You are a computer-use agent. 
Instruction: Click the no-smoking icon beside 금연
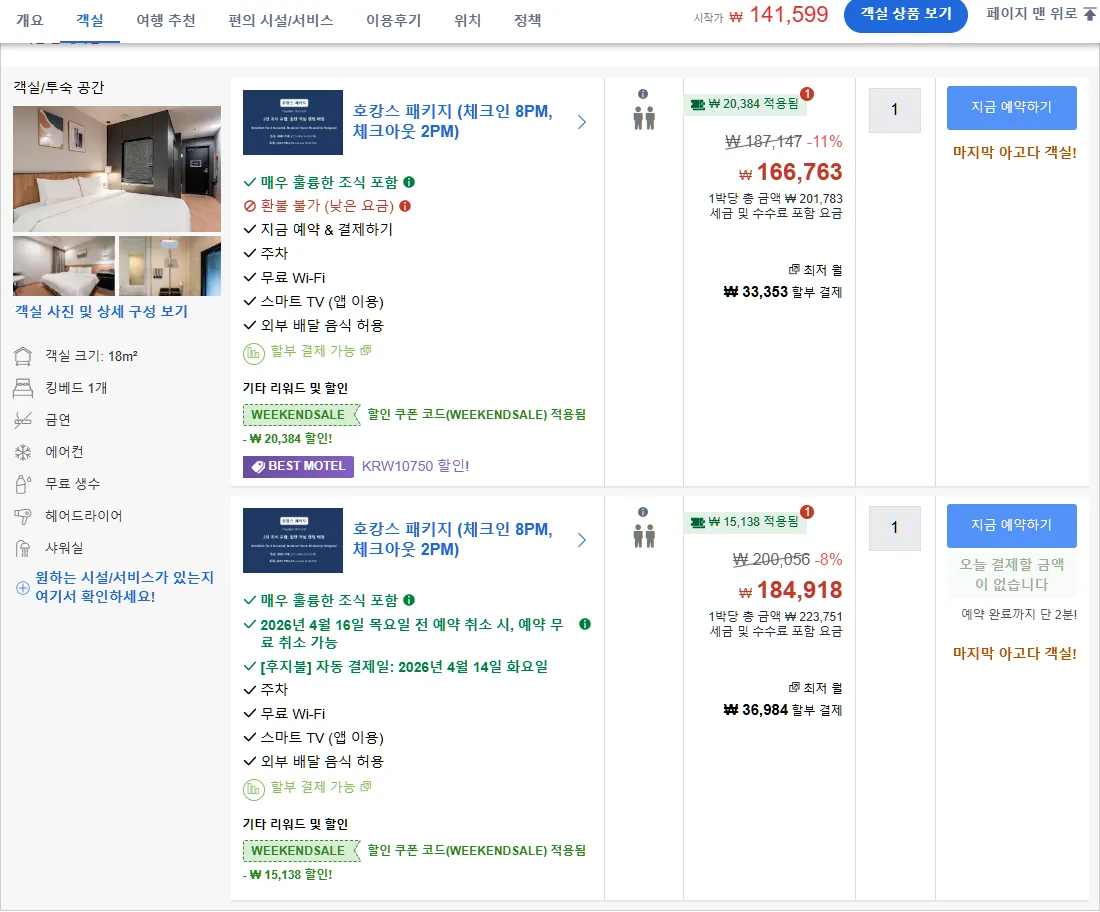click(x=23, y=420)
